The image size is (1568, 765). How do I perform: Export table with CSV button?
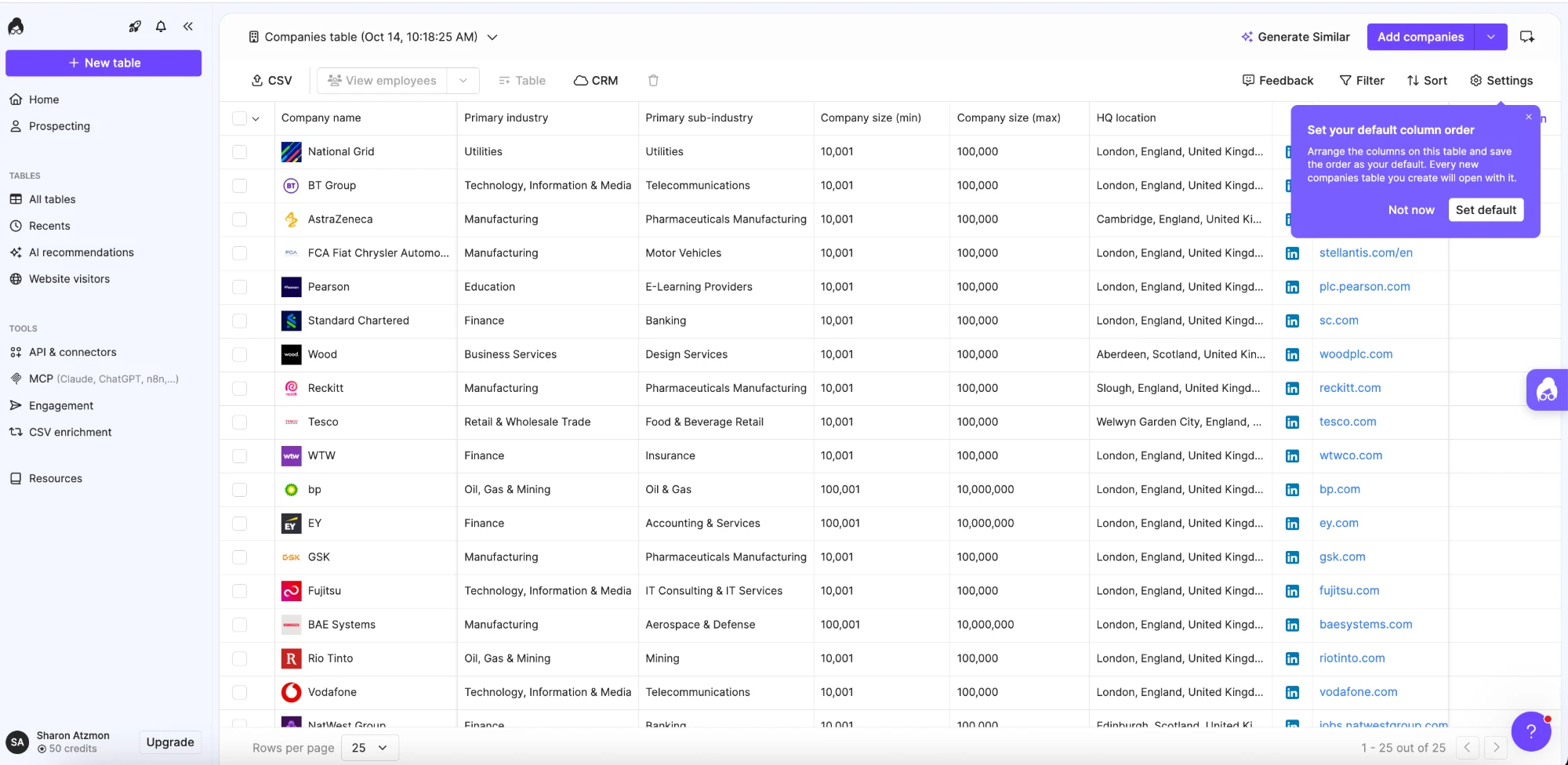(x=271, y=81)
